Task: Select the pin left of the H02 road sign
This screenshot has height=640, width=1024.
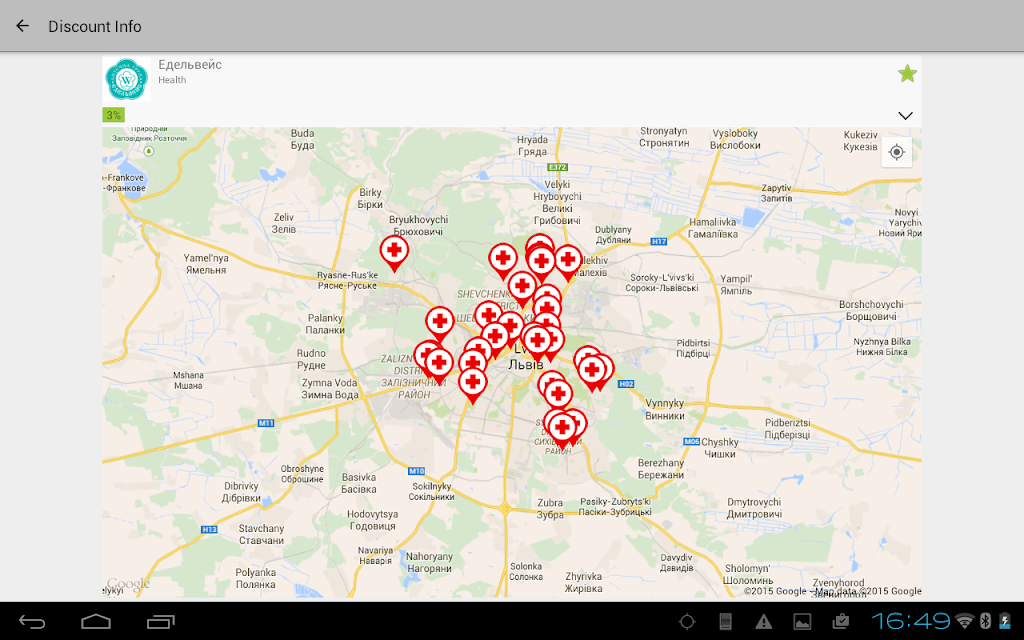Action: point(592,372)
